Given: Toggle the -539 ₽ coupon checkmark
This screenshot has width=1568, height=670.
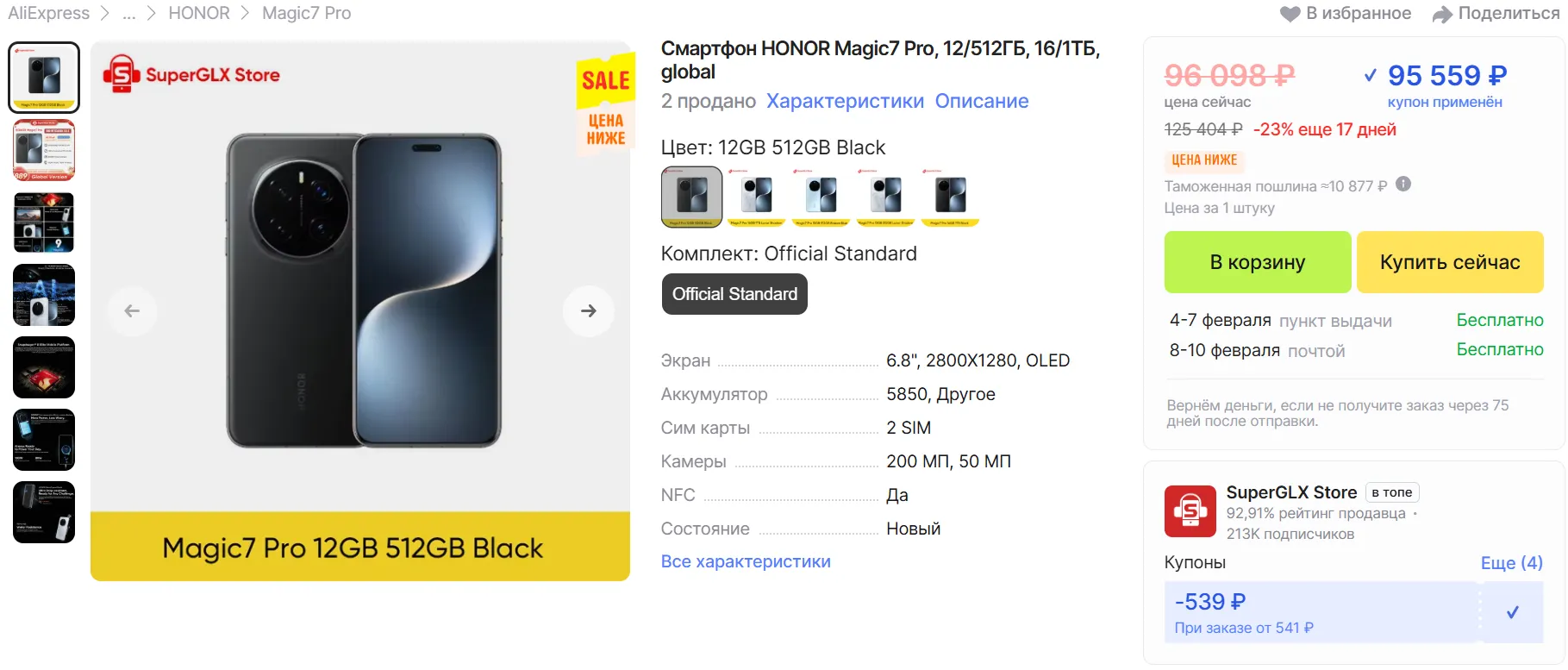Looking at the screenshot, I should 1512,612.
